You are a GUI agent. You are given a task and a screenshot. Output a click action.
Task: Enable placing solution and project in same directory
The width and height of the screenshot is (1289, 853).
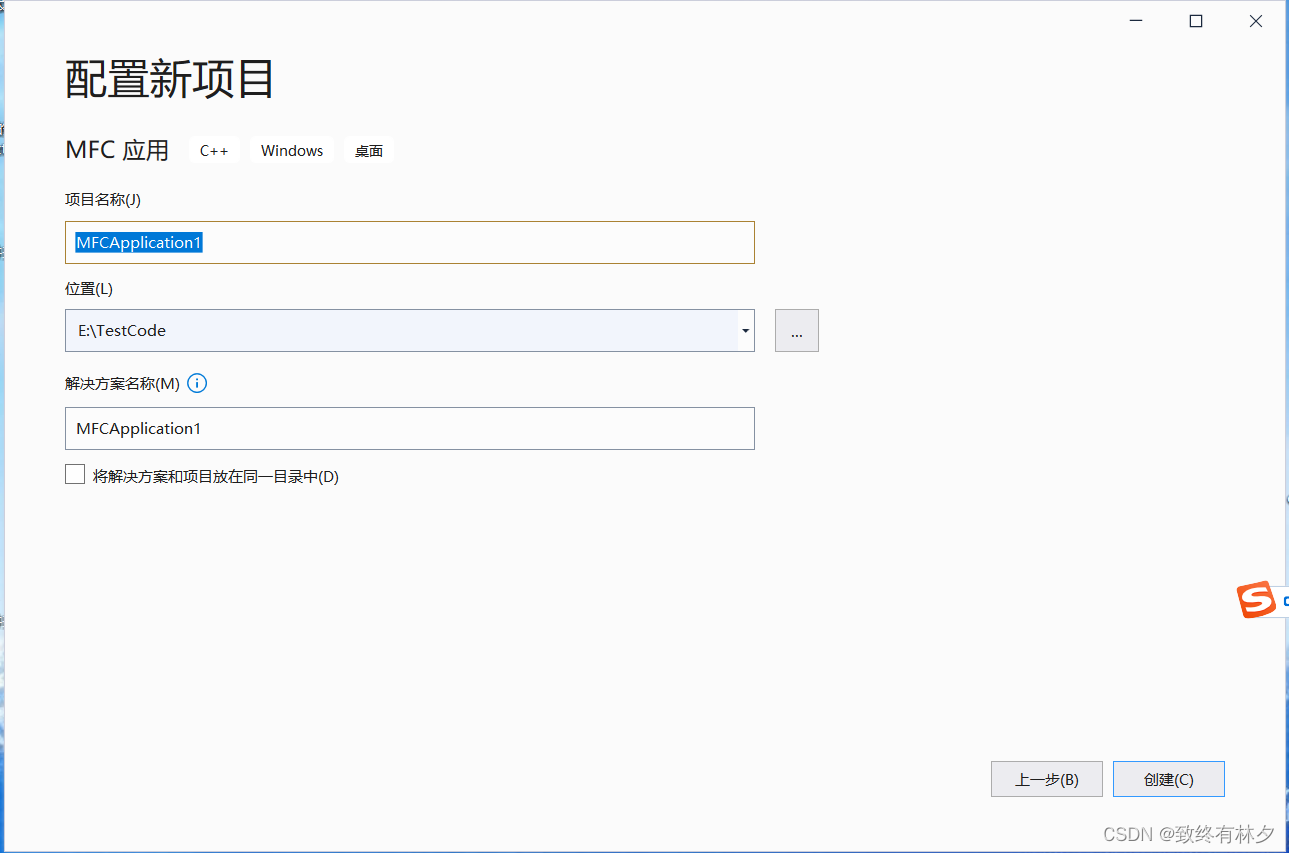(x=75, y=475)
